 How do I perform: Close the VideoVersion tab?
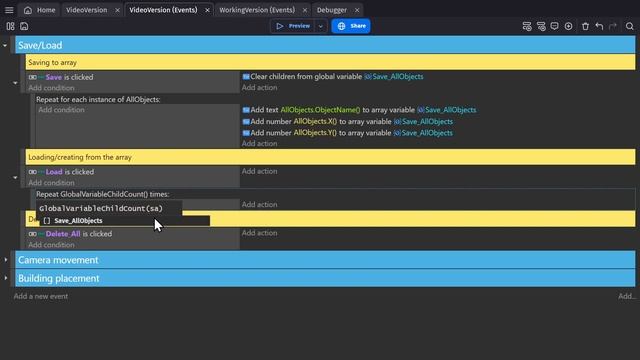(117, 10)
